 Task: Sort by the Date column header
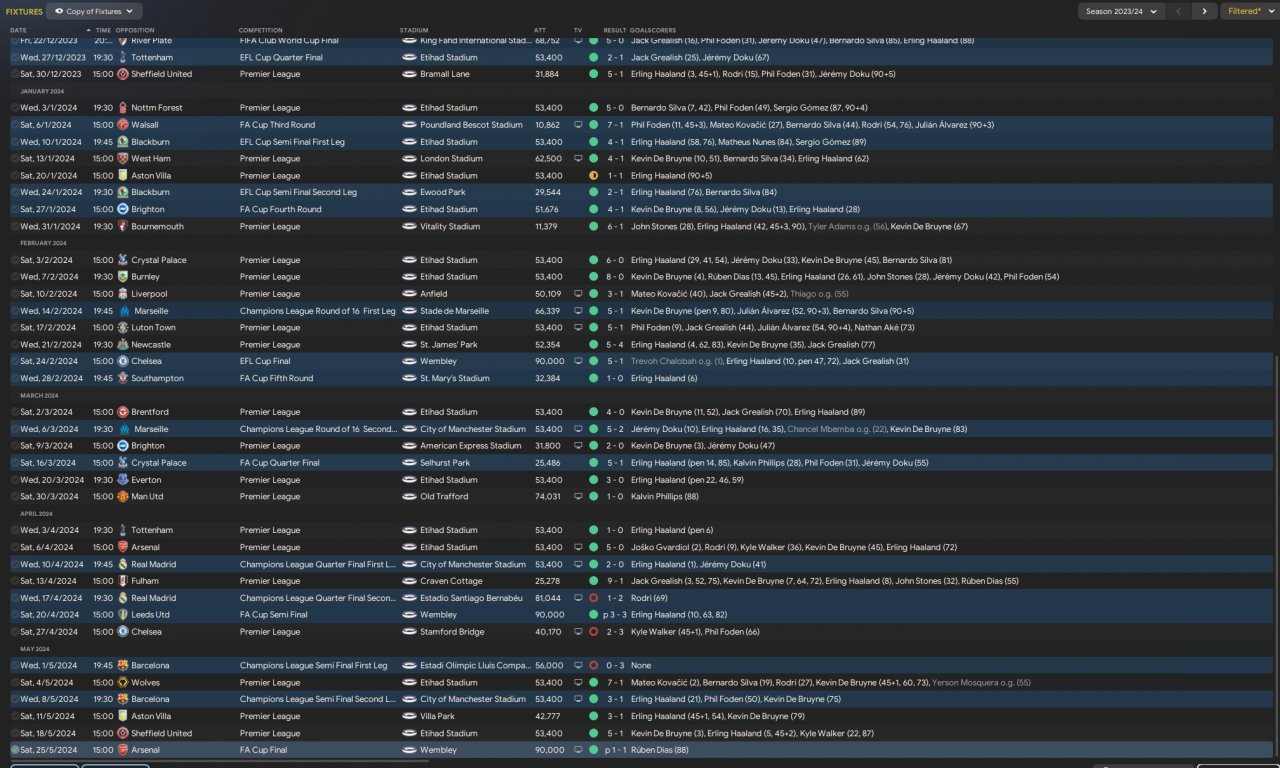(19, 30)
